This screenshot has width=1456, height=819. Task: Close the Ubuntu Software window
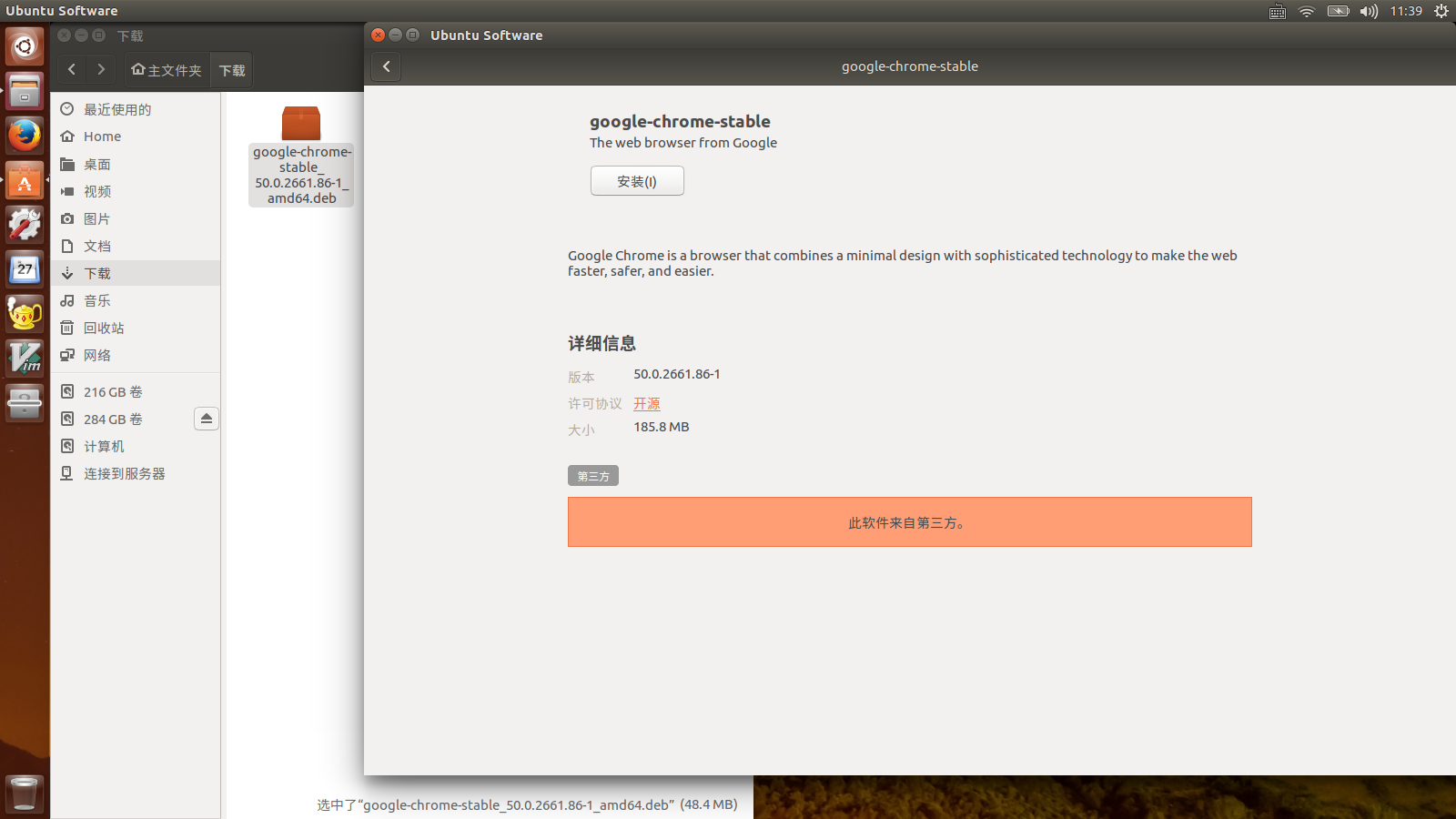pos(378,35)
